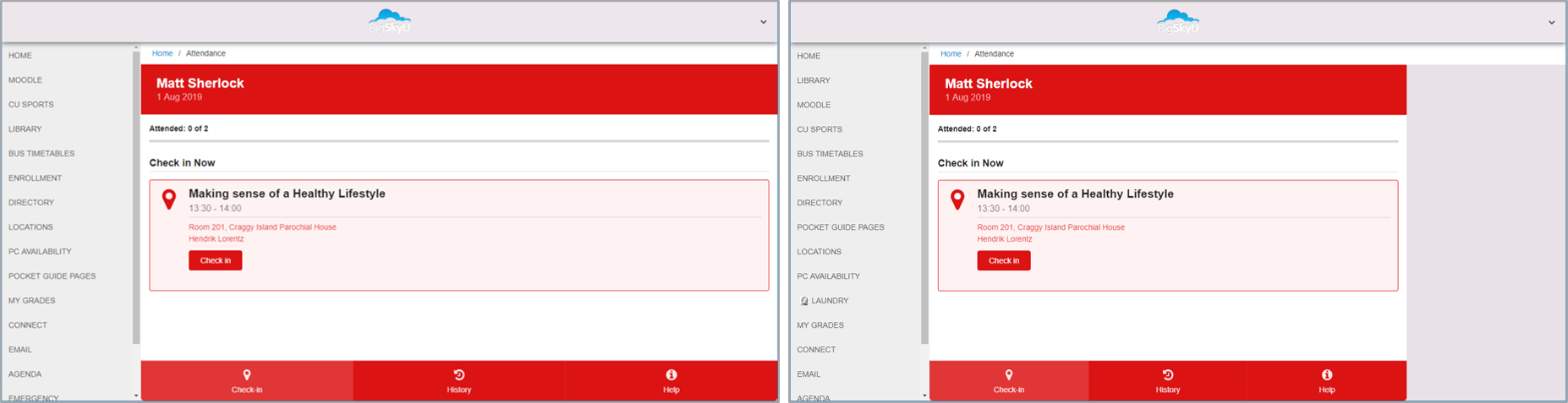Image resolution: width=1568 pixels, height=403 pixels.
Task: Open MY GRADES in left window sidebar
Action: coord(32,301)
